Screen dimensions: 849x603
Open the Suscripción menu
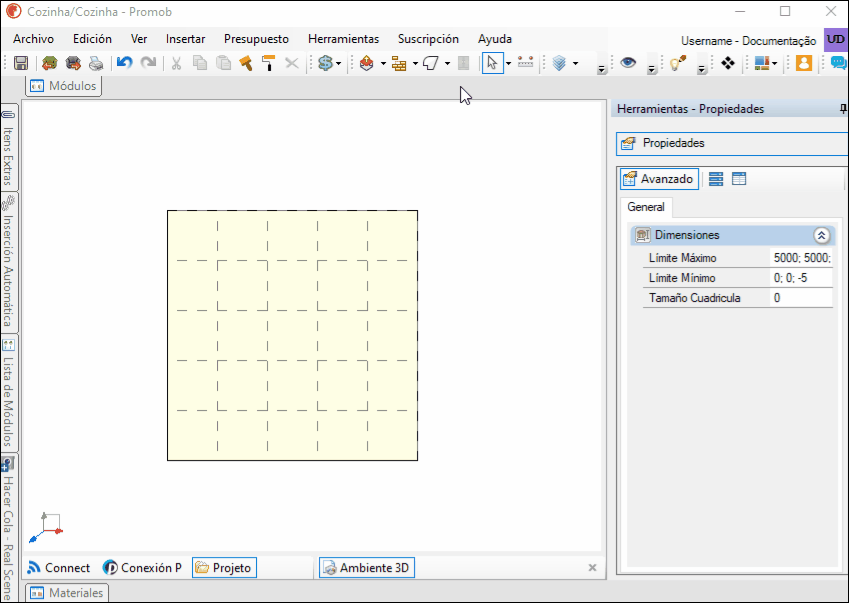428,39
